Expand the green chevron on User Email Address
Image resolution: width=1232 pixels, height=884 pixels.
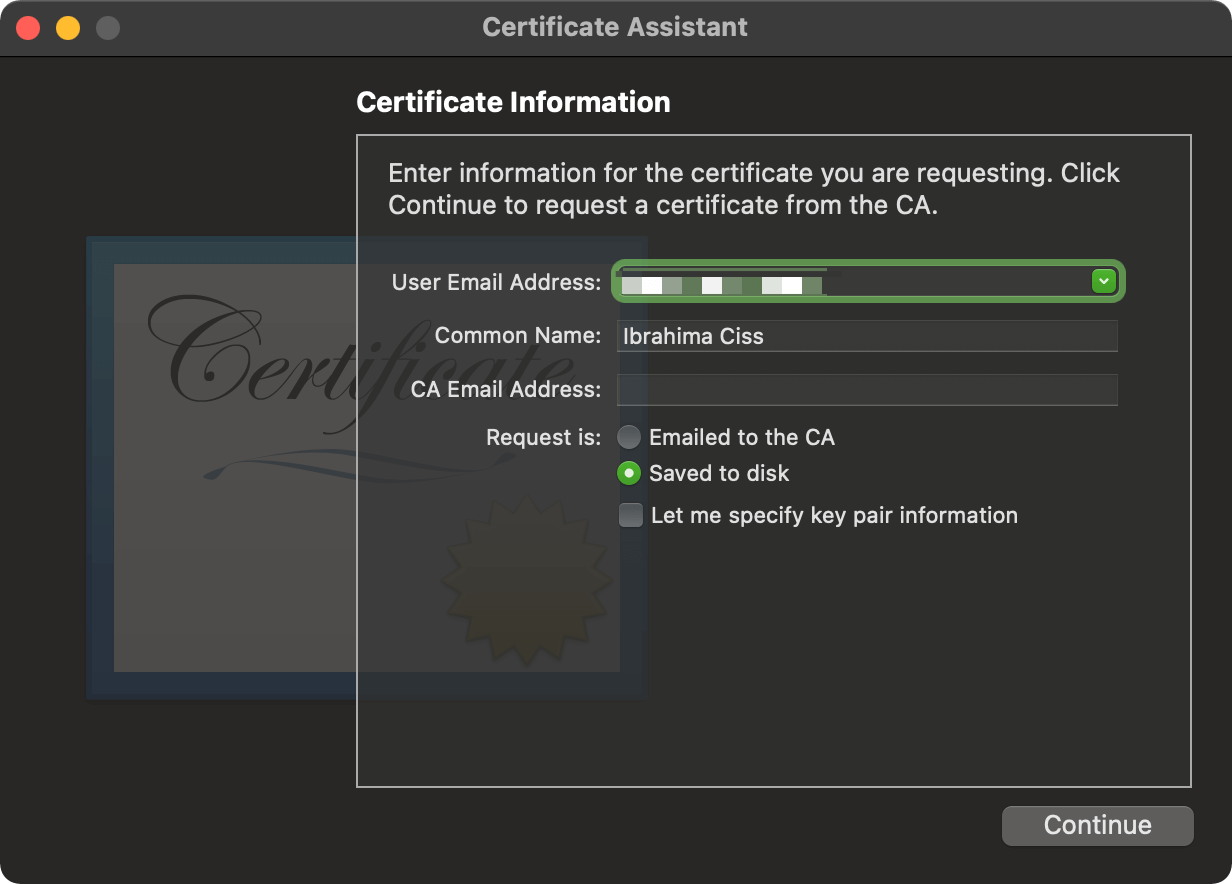pyautogui.click(x=1103, y=281)
